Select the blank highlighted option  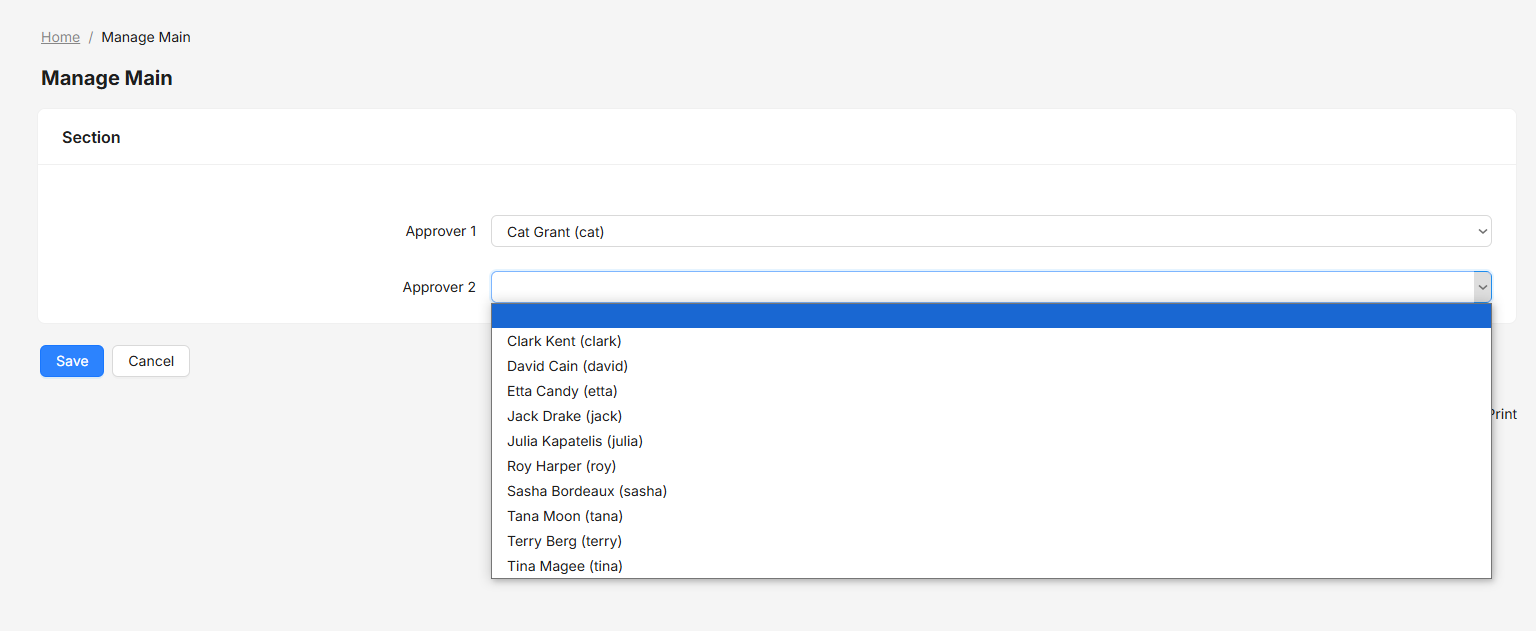(x=991, y=316)
